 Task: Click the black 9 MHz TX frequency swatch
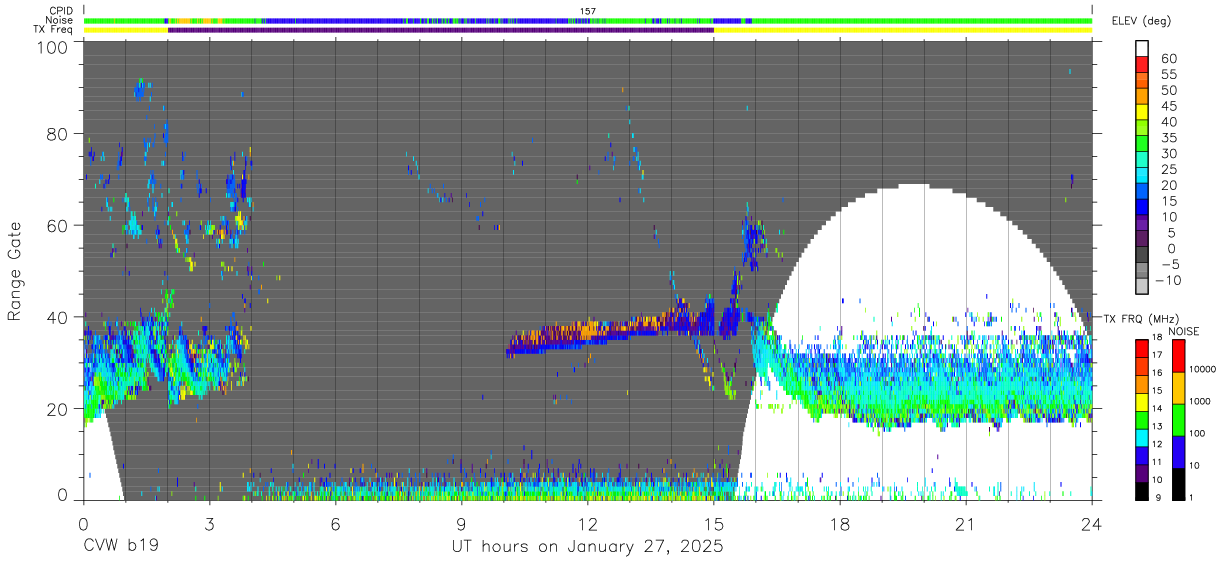coord(1142,489)
